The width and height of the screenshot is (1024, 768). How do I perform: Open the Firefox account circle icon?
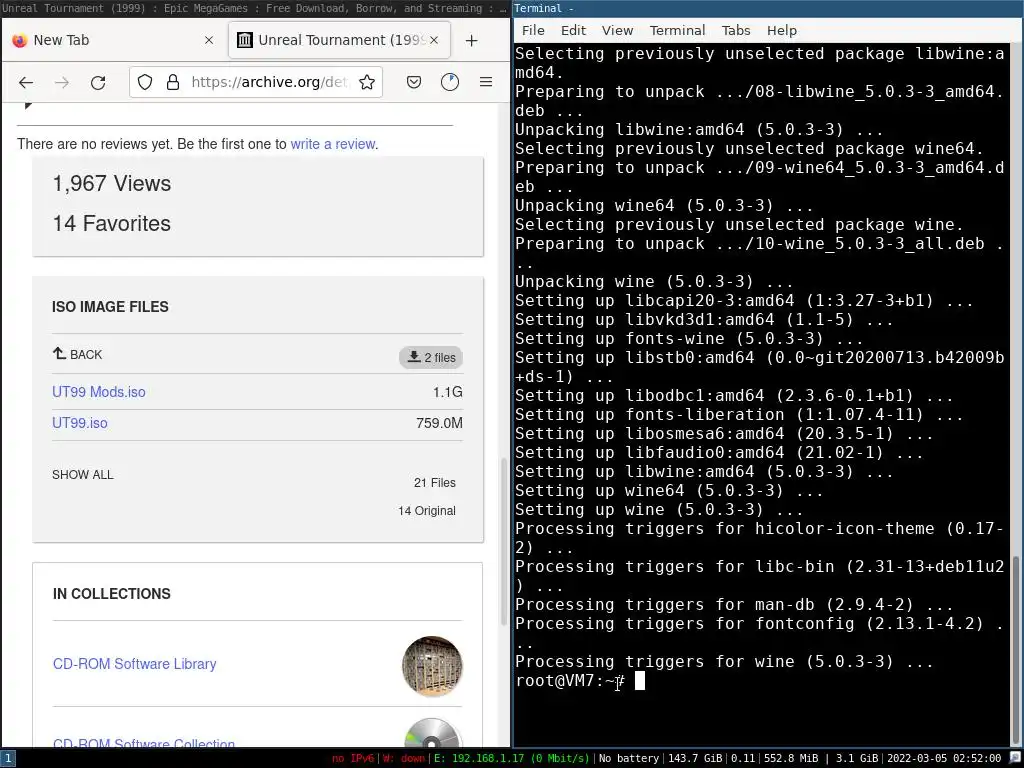coord(450,82)
